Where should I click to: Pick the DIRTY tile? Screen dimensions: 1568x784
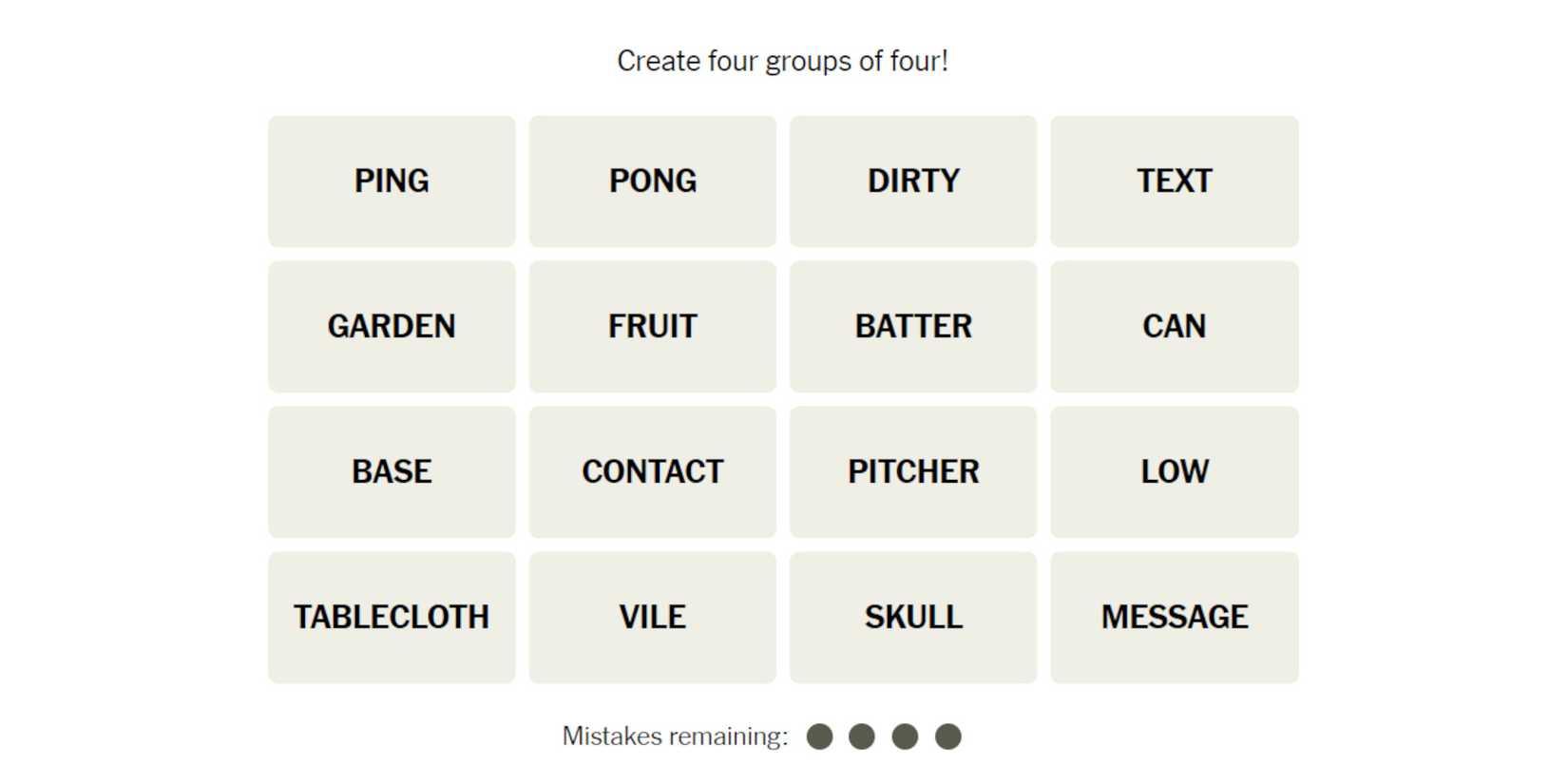[x=912, y=181]
